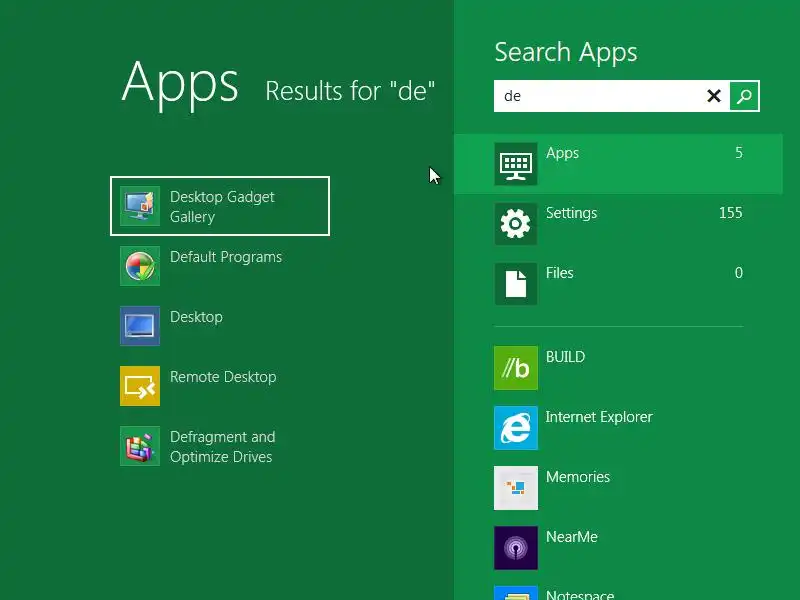Screen dimensions: 800x600
Task: Click the "Internet Explorer" label text
Action: [x=599, y=417]
